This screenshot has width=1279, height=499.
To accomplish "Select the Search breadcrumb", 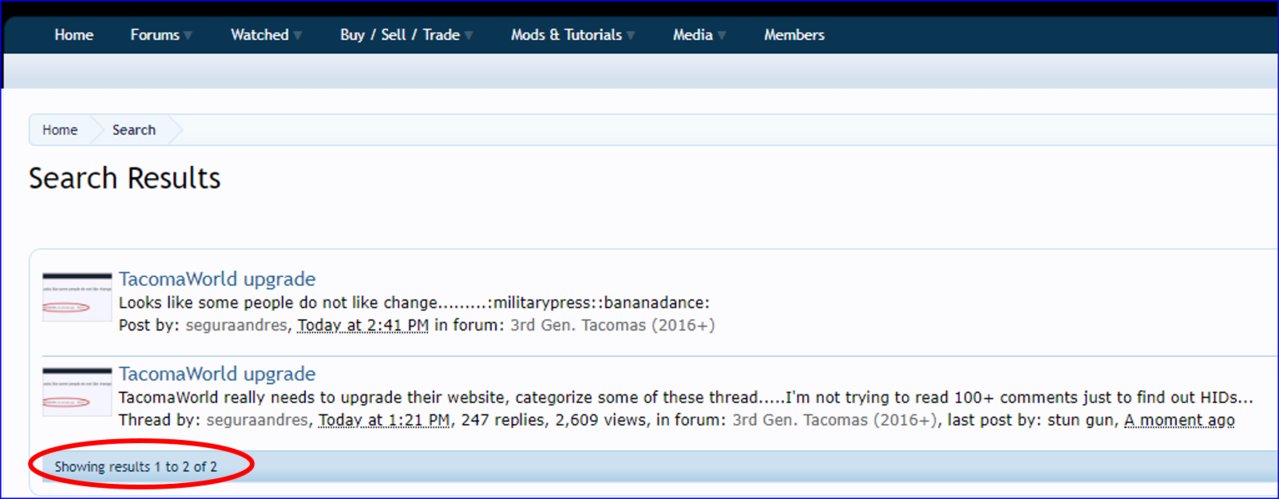I will 134,130.
